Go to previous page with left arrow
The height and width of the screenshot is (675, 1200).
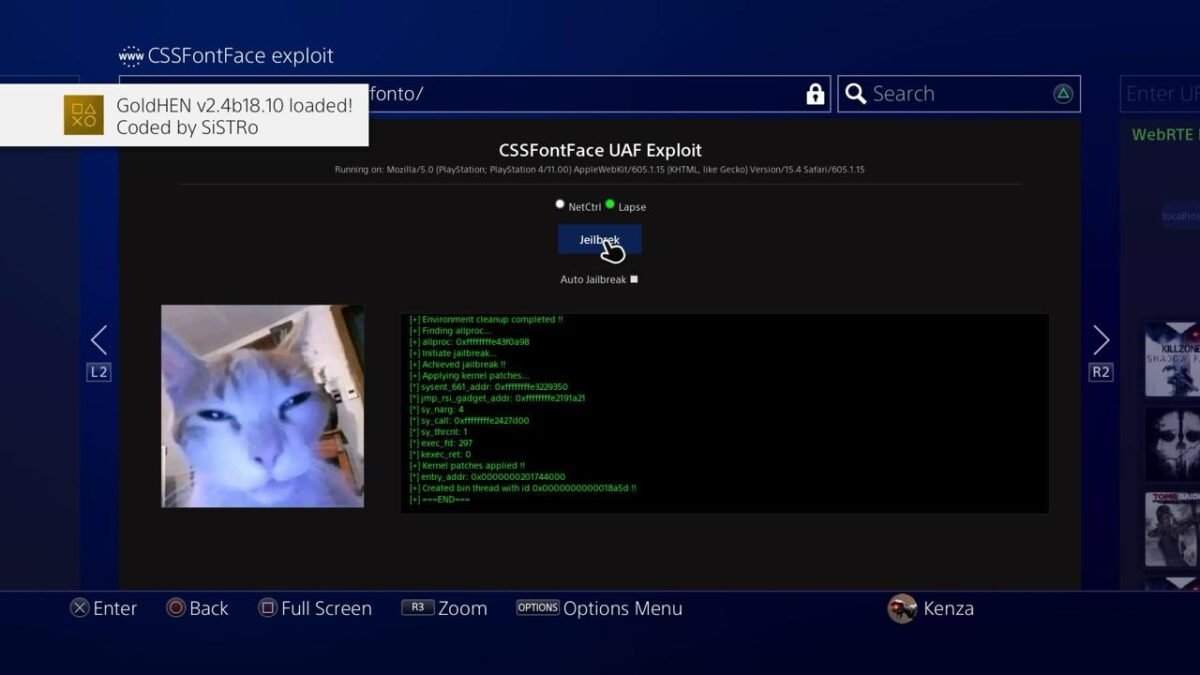tap(99, 340)
